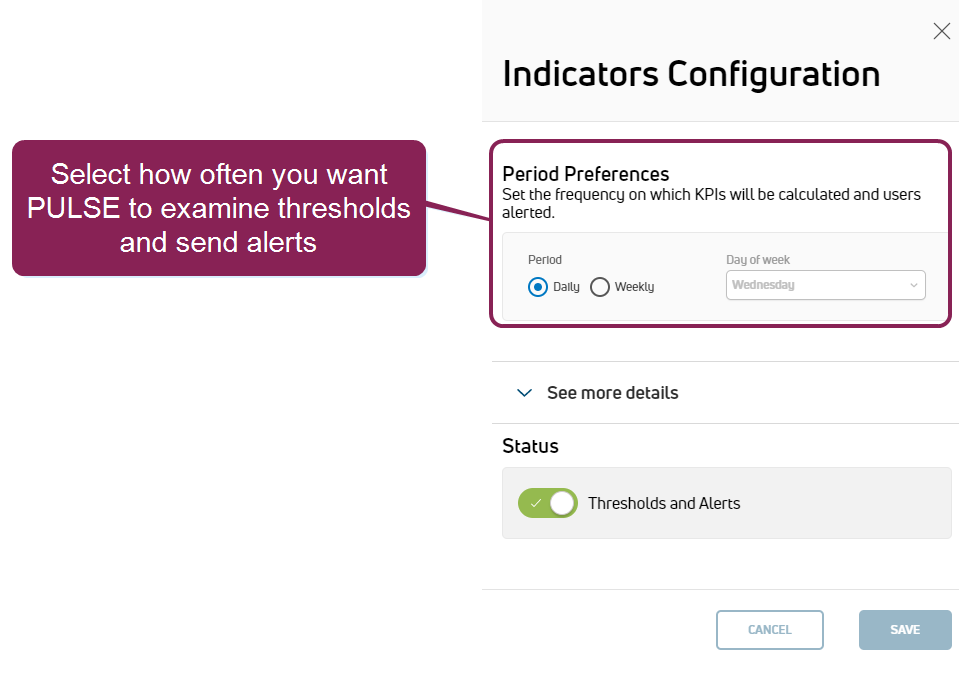The height and width of the screenshot is (673, 959).
Task: Close the Indicators Configuration panel
Action: point(941,31)
